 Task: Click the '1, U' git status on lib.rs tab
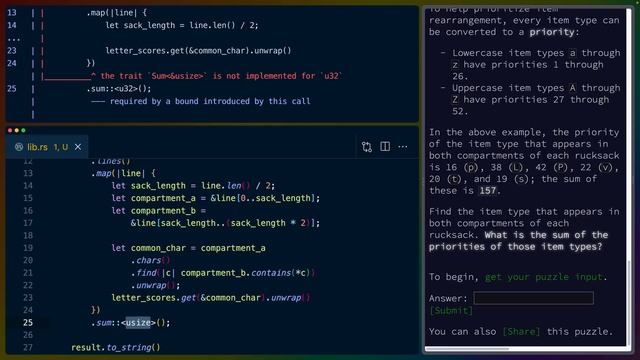coord(61,147)
